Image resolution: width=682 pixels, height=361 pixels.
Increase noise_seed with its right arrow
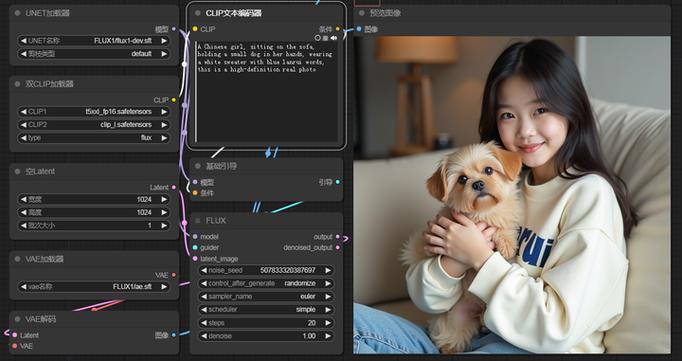(328, 270)
